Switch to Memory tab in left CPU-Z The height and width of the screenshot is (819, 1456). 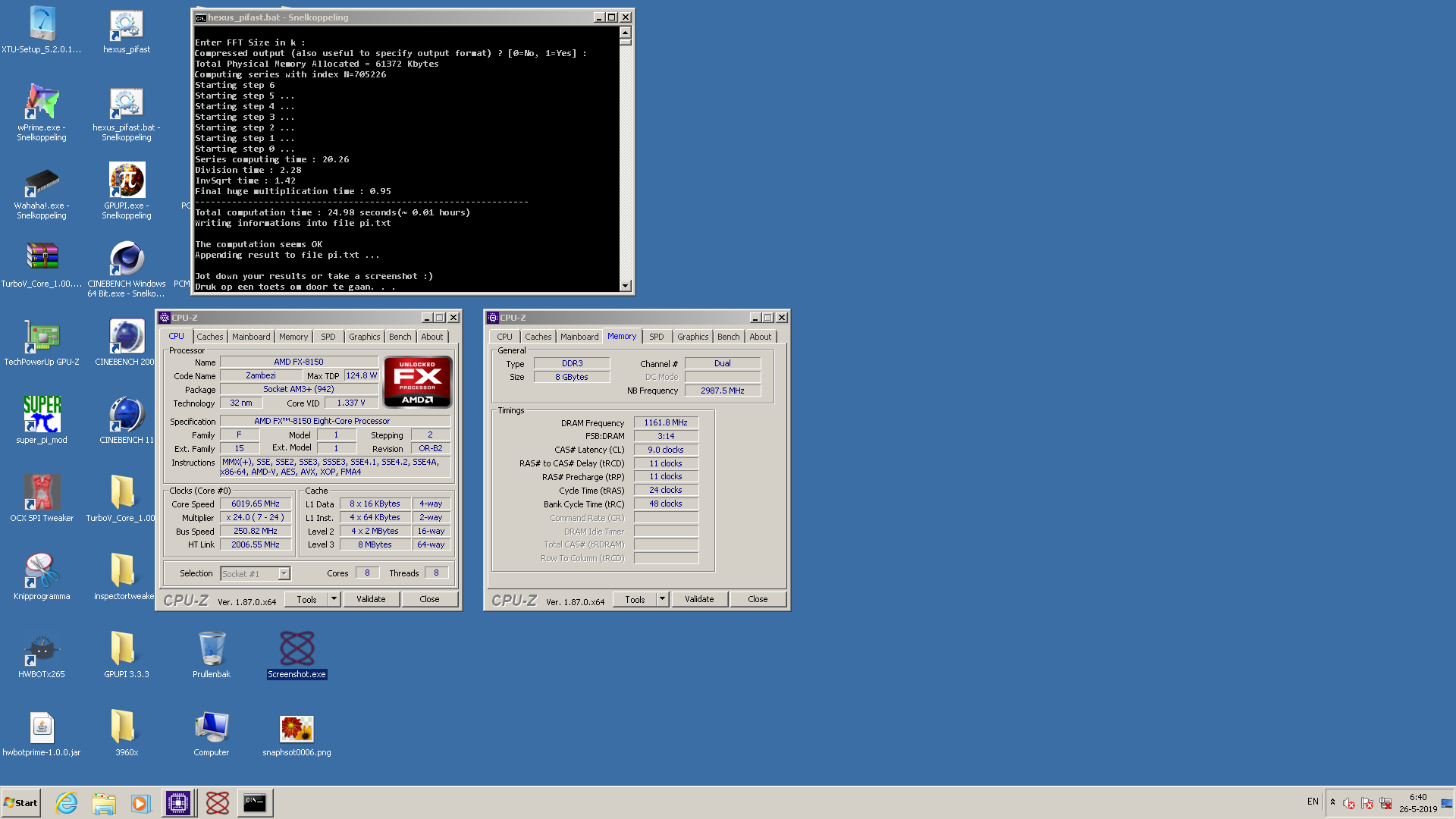[x=293, y=337]
